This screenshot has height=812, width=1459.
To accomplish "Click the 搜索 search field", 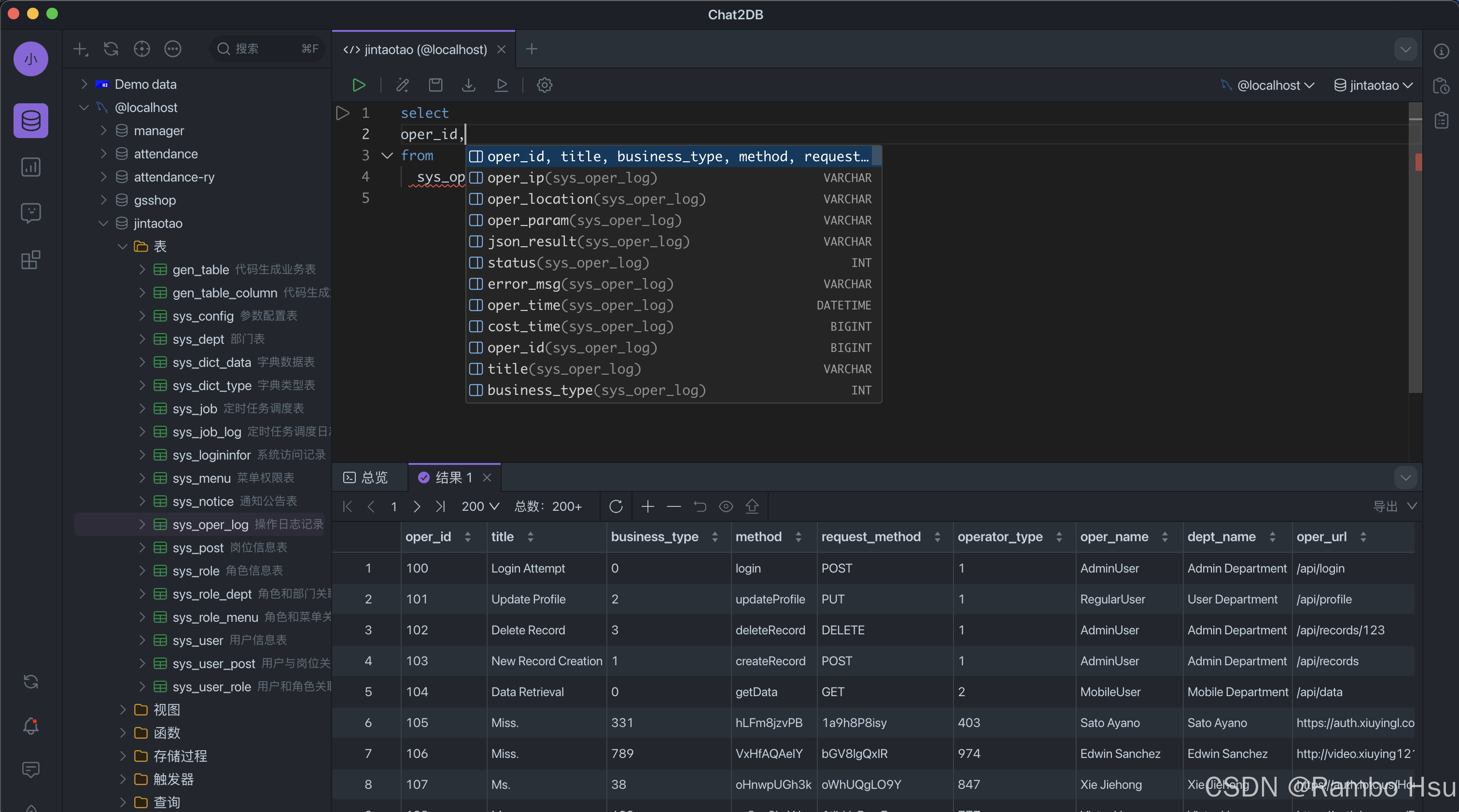I will click(x=268, y=49).
